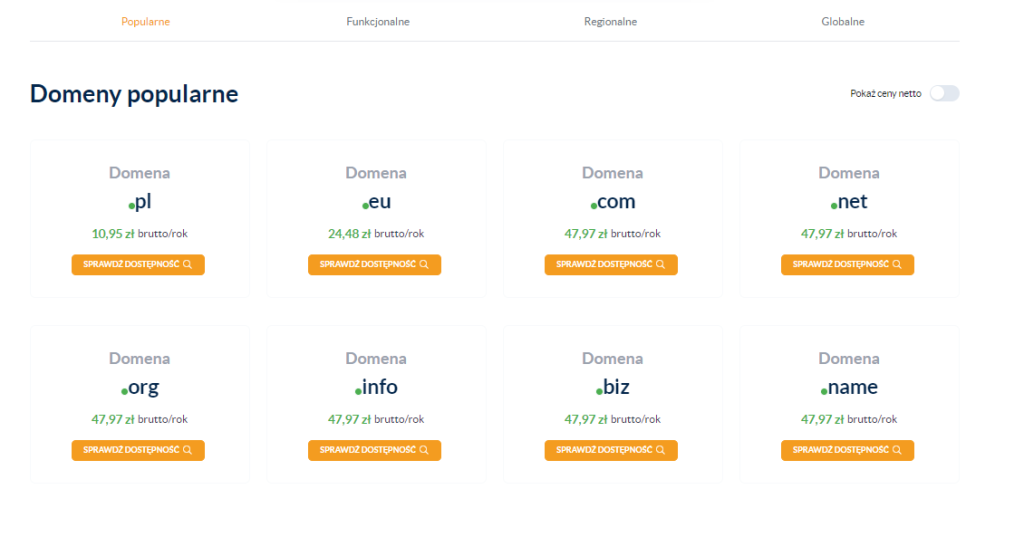Check availability of the .com domain

[604, 265]
